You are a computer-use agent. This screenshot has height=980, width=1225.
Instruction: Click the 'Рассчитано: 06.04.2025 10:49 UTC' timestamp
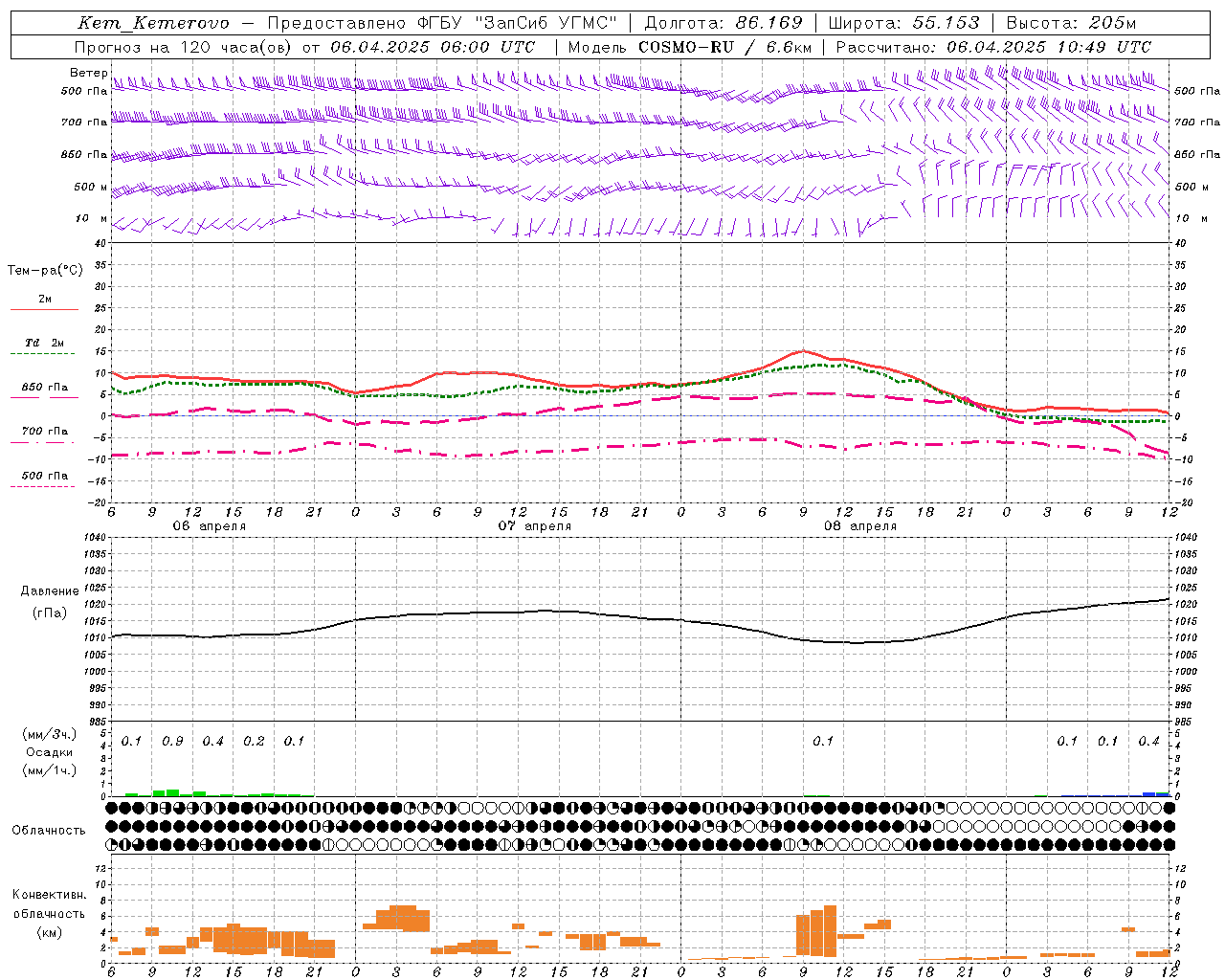tap(993, 47)
